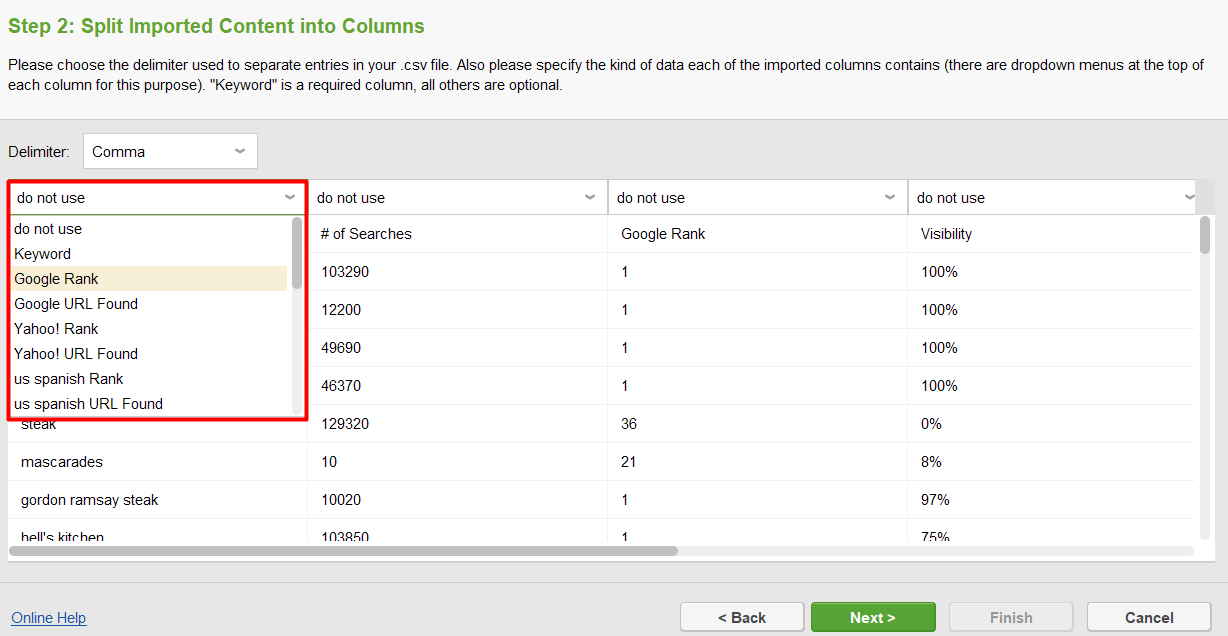
Task: Pick Yahoo! Rank from the list
Action: pyautogui.click(x=150, y=329)
